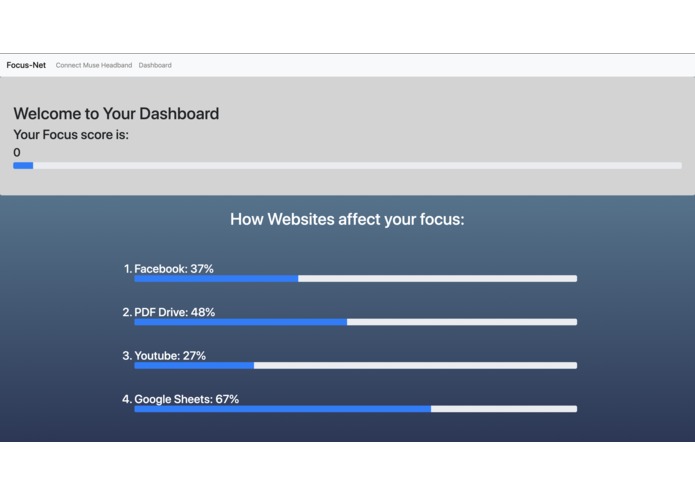Image resolution: width=695 pixels, height=494 pixels.
Task: Select the 'Your Focus score is:' text
Action: [x=71, y=135]
